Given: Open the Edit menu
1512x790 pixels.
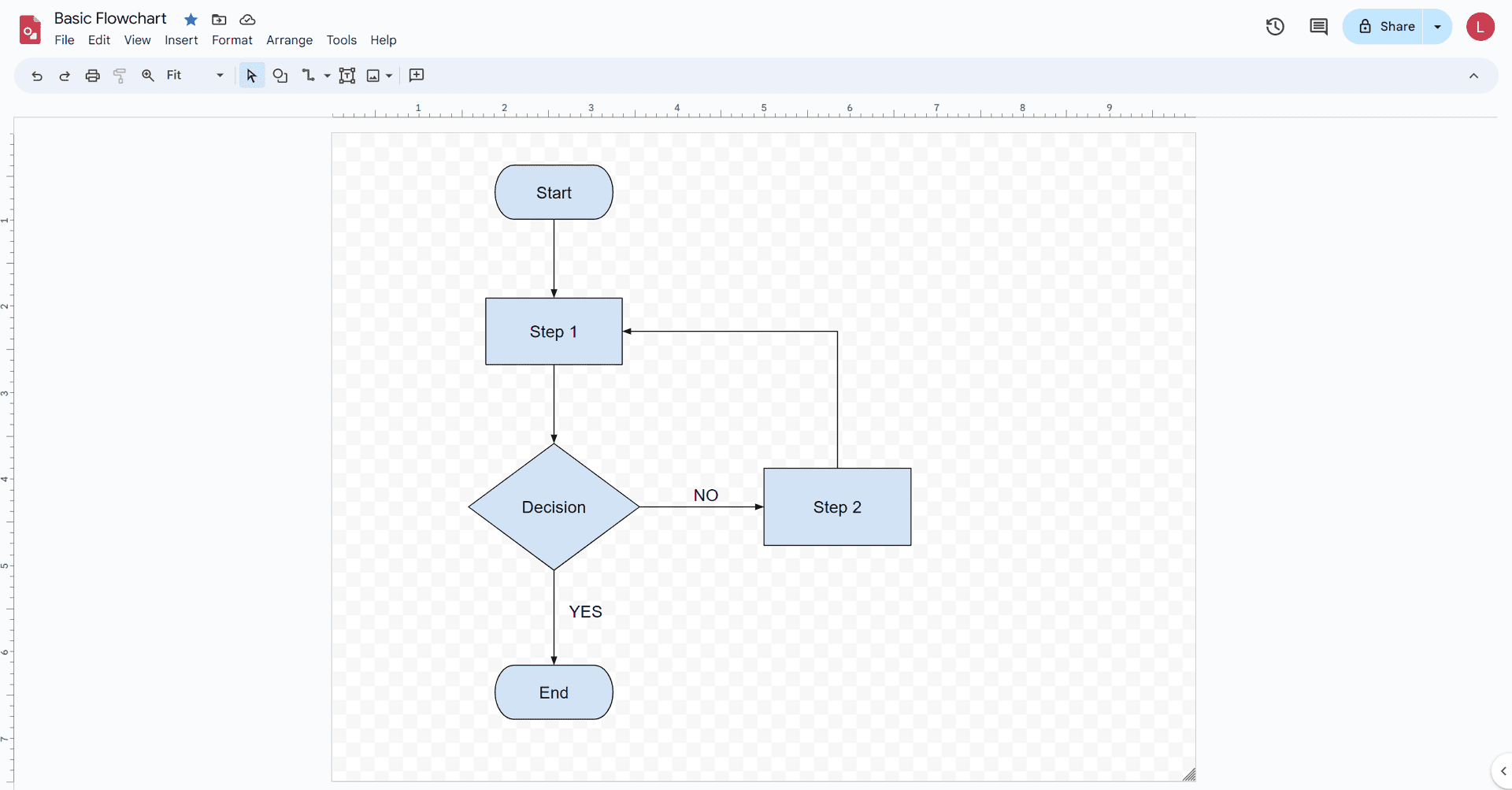Looking at the screenshot, I should 99,40.
